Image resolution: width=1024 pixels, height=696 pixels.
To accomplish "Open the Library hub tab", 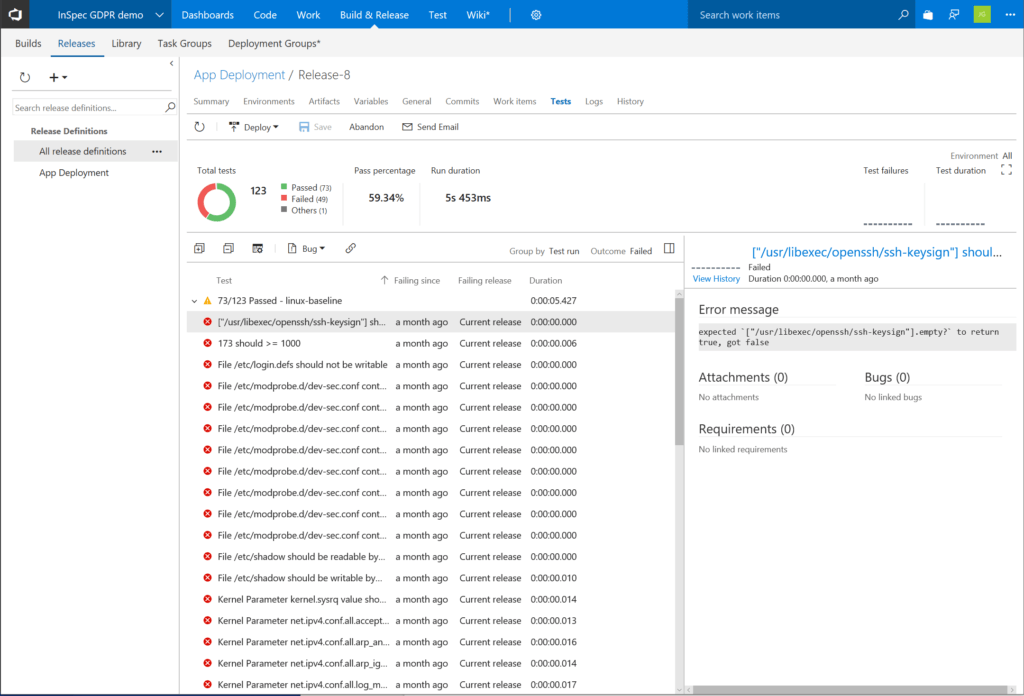I will [x=126, y=44].
